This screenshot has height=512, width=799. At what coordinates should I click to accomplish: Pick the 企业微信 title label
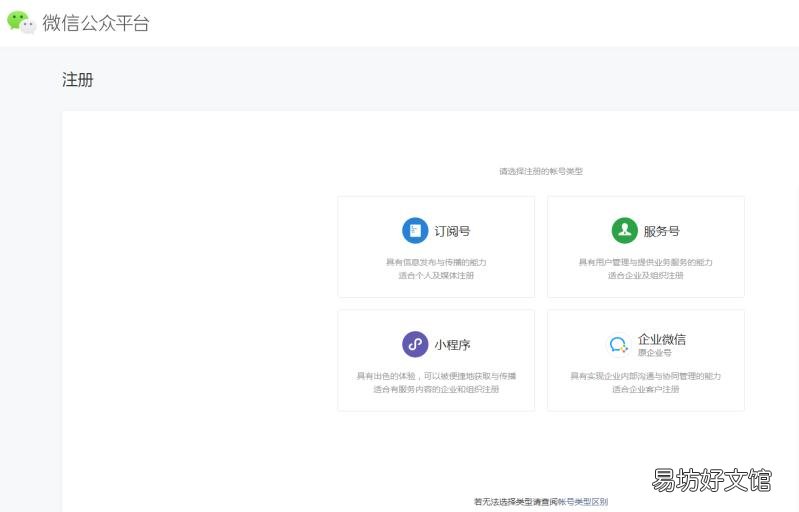click(x=662, y=339)
